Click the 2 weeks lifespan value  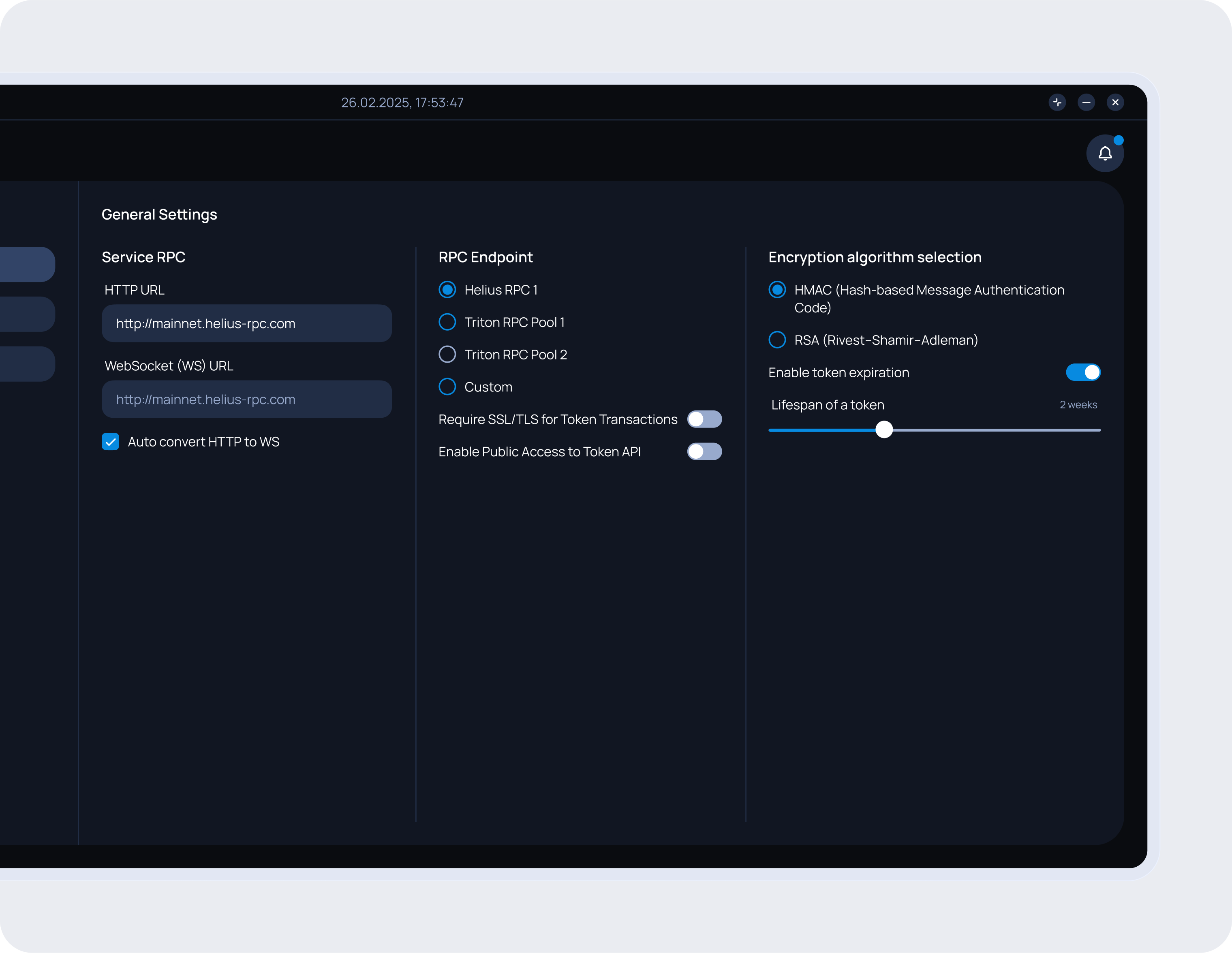pos(1078,405)
